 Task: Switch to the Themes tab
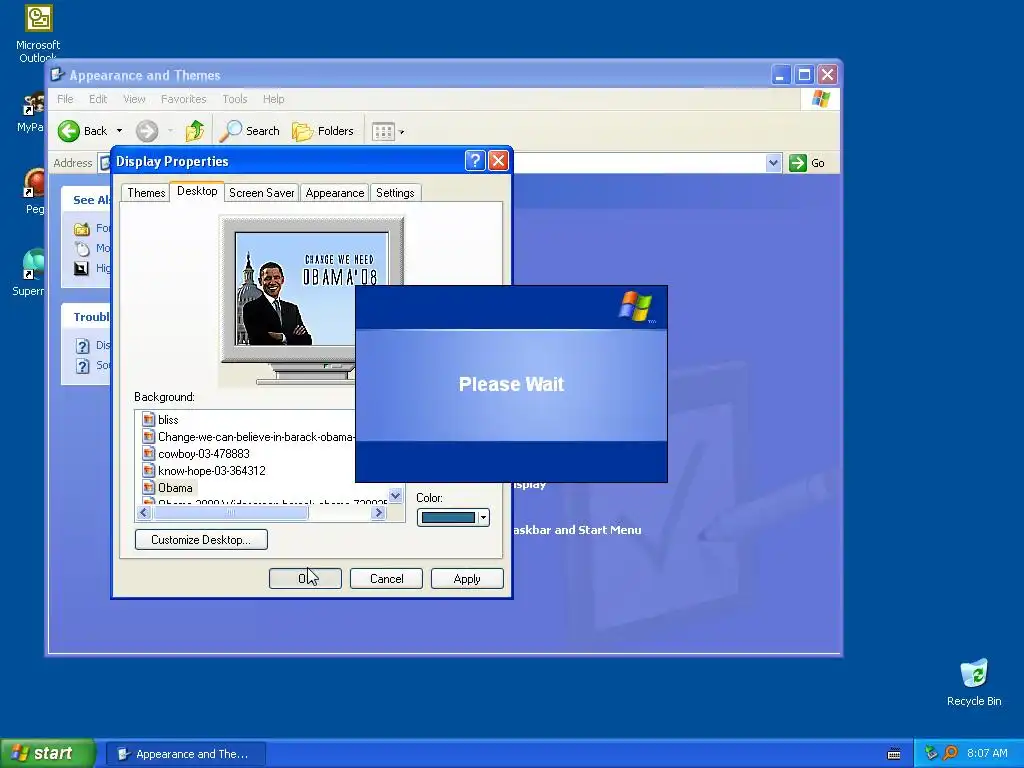point(146,193)
